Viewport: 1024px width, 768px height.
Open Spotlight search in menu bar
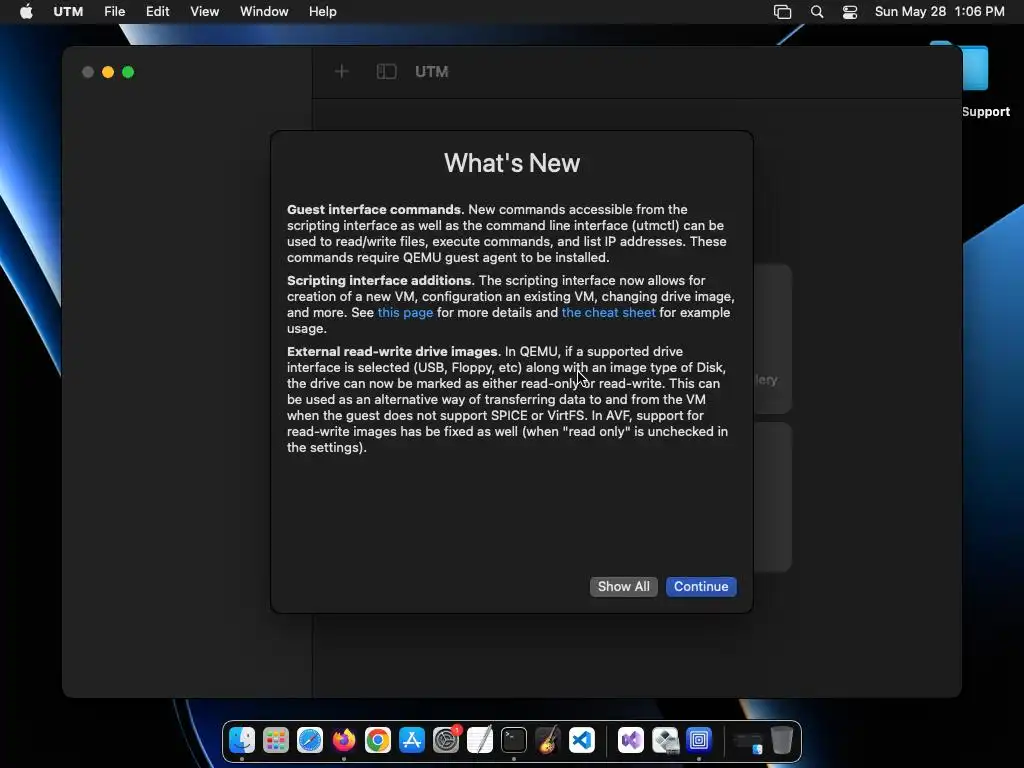coord(816,12)
